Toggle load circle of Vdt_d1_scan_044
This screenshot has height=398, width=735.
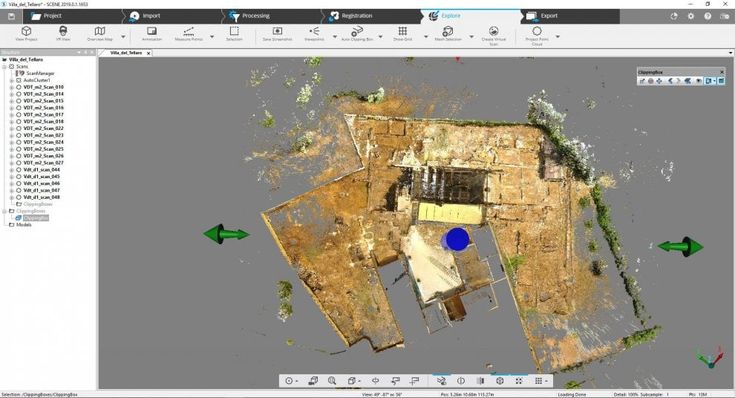tap(19, 170)
